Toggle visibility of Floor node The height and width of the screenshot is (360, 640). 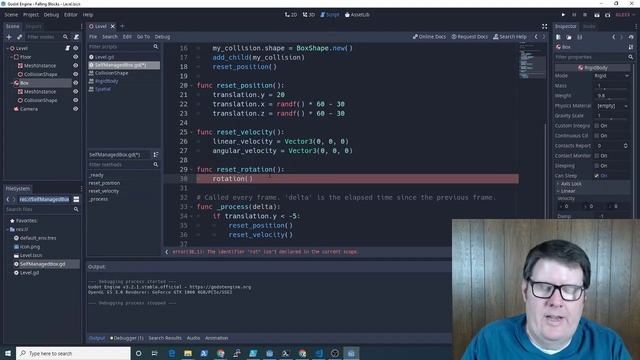tap(76, 57)
